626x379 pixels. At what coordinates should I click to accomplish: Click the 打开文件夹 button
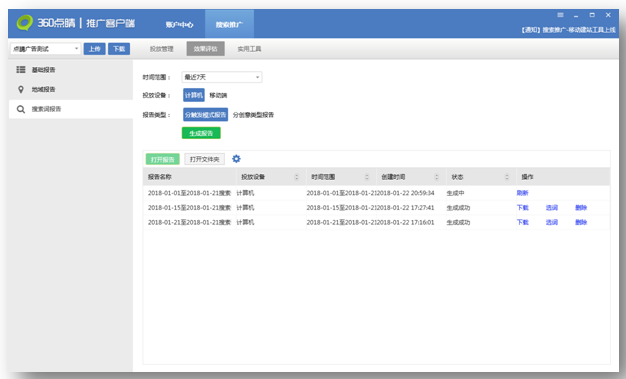tap(204, 159)
